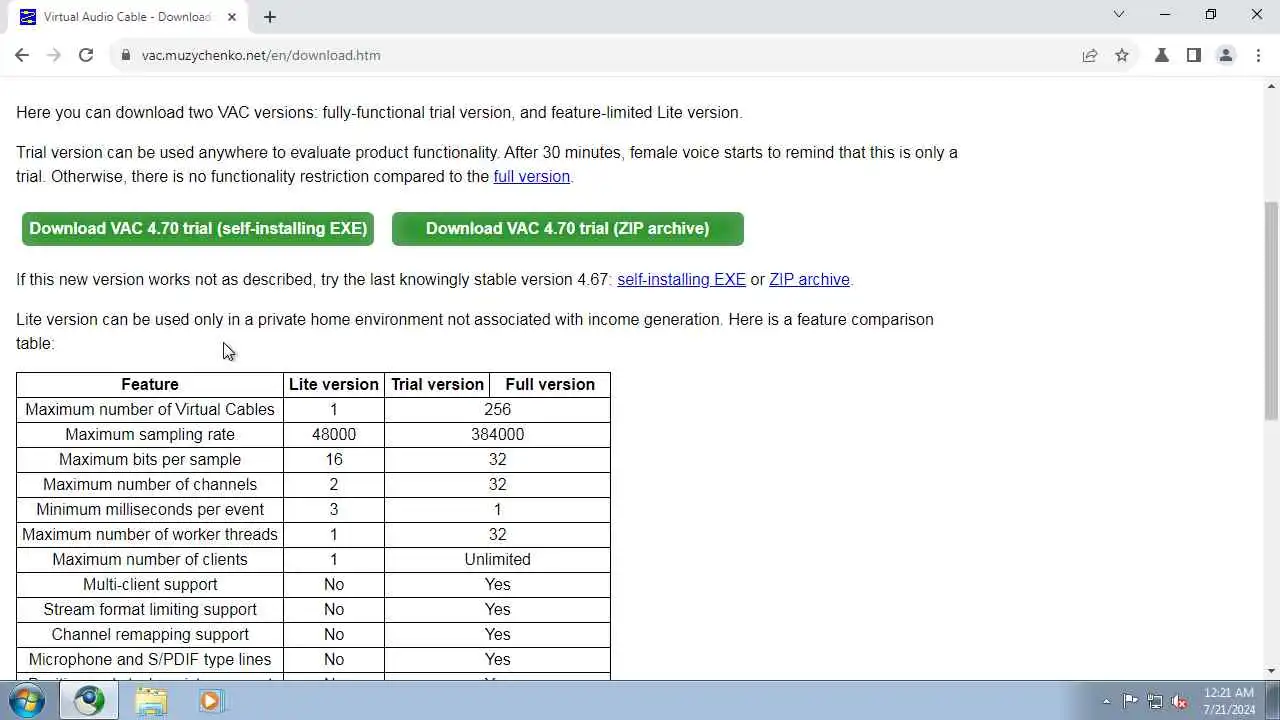Open the full version link
Screen dimensions: 1280x720
point(531,176)
